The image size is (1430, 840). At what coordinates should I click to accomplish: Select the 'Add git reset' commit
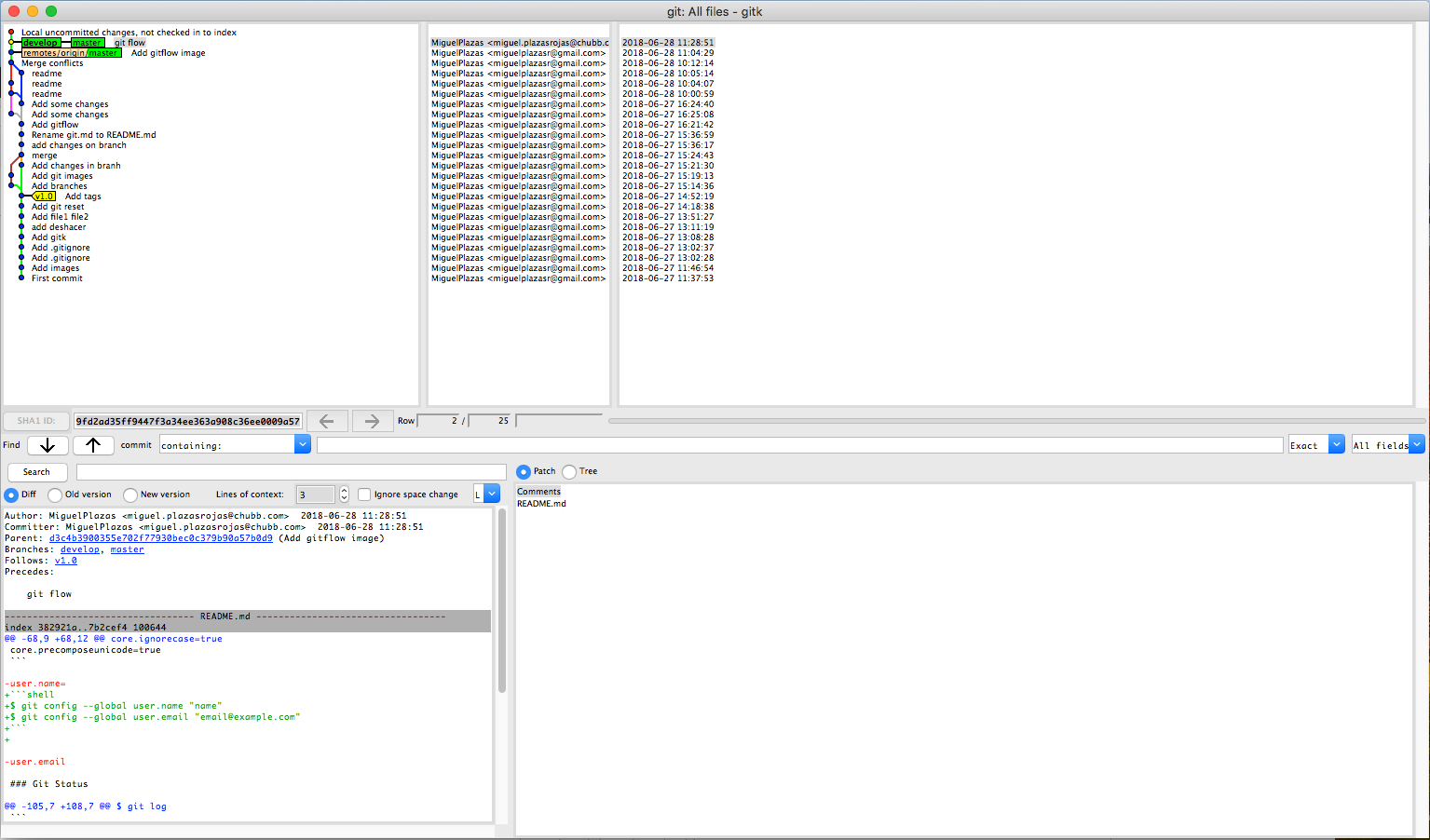point(58,207)
